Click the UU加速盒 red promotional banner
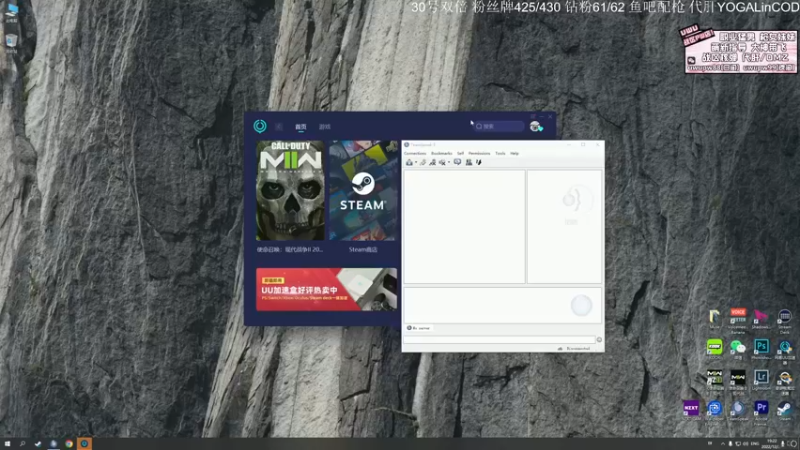This screenshot has width=800, height=450. pyautogui.click(x=326, y=289)
